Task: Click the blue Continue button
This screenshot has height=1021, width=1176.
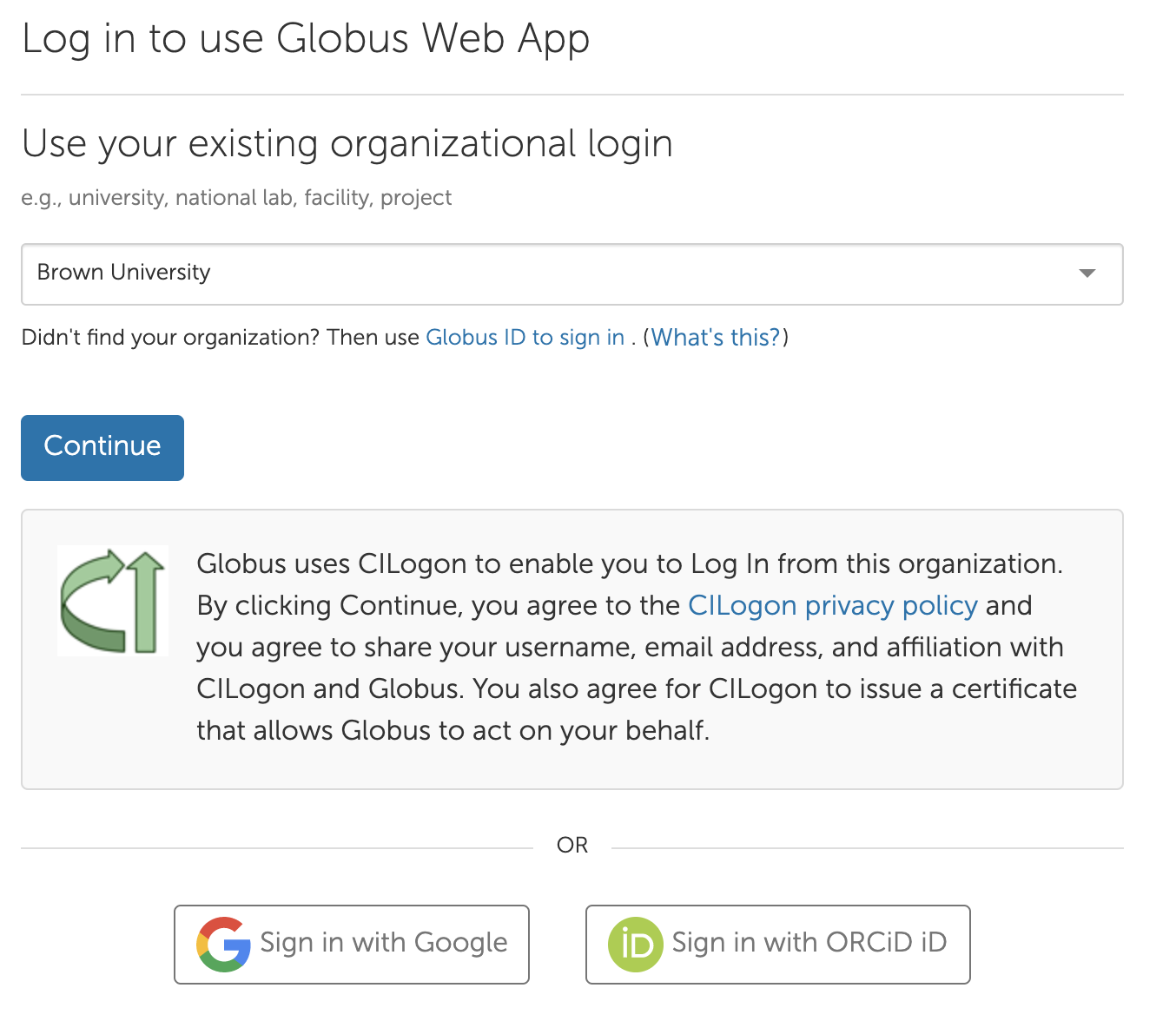Action: click(x=102, y=448)
